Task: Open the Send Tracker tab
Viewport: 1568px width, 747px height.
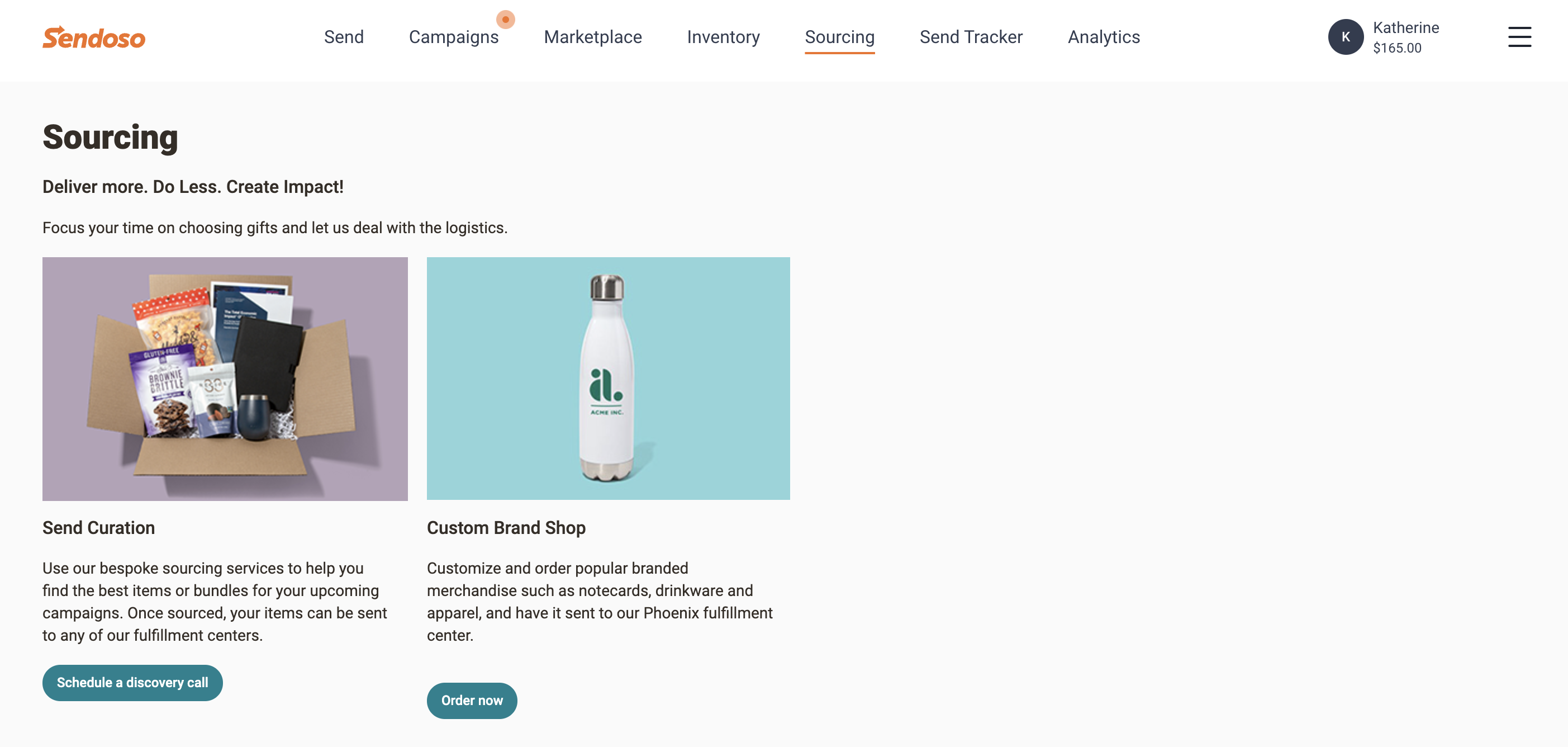Action: [971, 37]
